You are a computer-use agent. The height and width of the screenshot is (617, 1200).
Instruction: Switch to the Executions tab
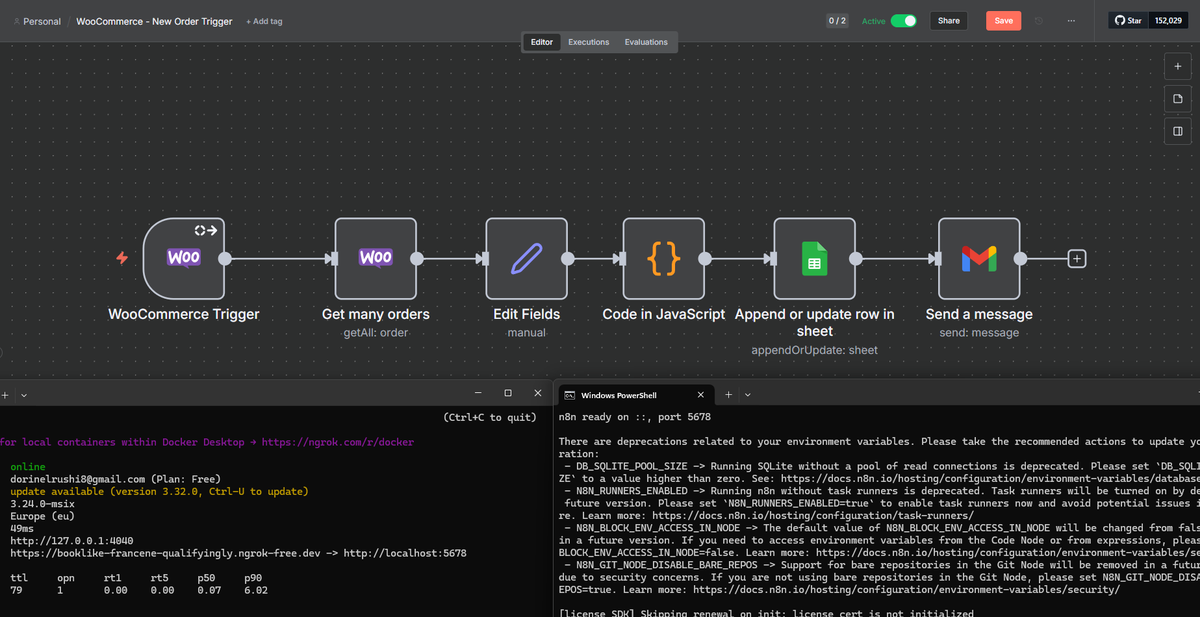click(589, 42)
